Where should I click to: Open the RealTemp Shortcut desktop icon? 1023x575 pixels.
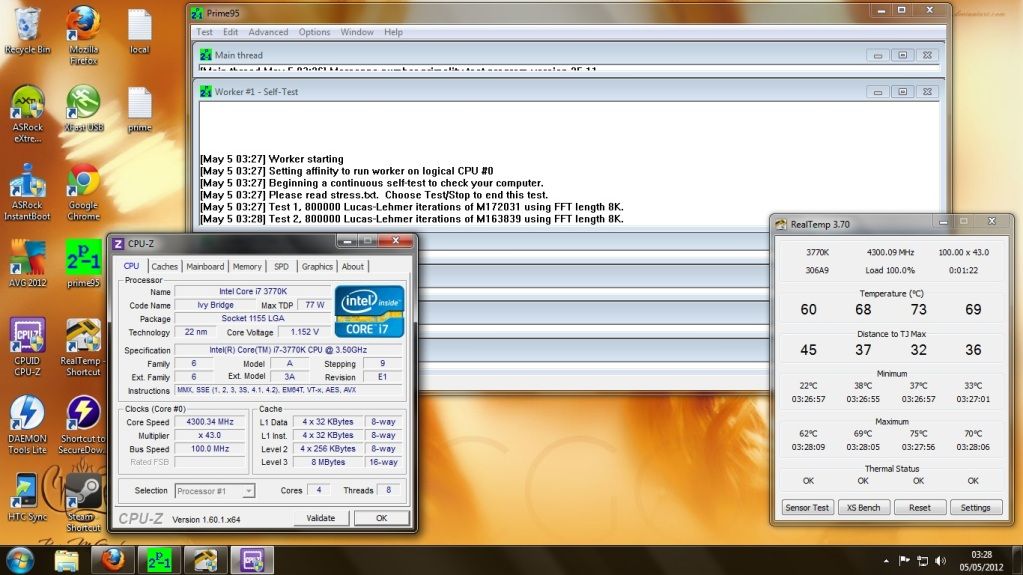[x=83, y=347]
